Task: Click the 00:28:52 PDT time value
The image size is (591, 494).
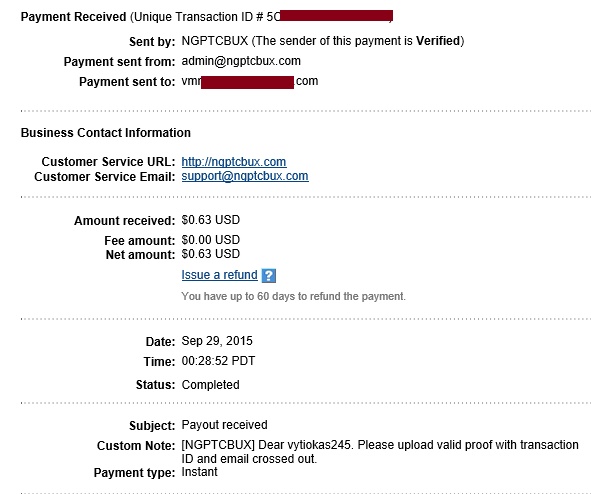Action: pos(218,361)
